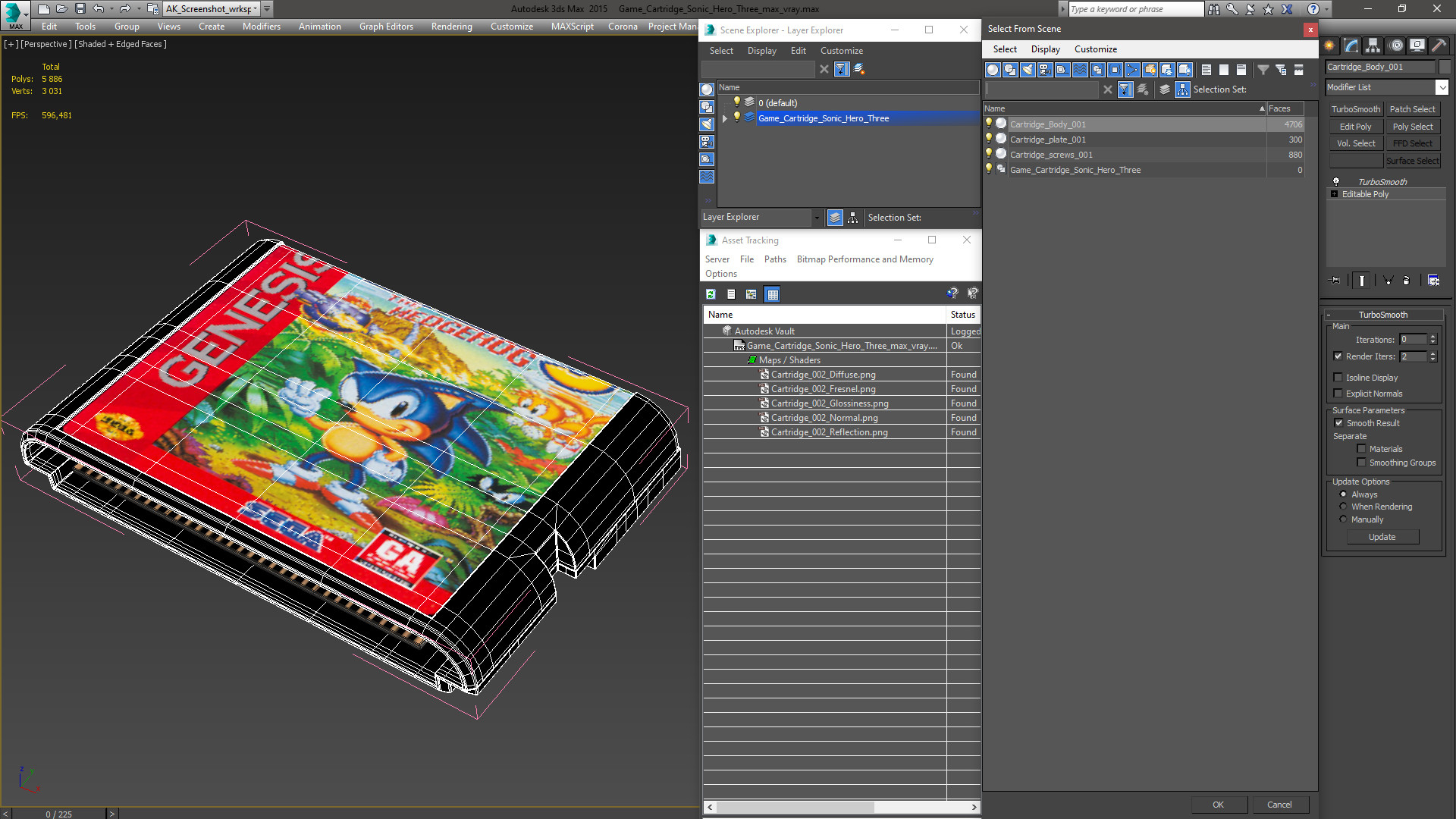Image resolution: width=1456 pixels, height=819 pixels.
Task: Toggle visibility bulb of layer 0 (default)
Action: 736,102
